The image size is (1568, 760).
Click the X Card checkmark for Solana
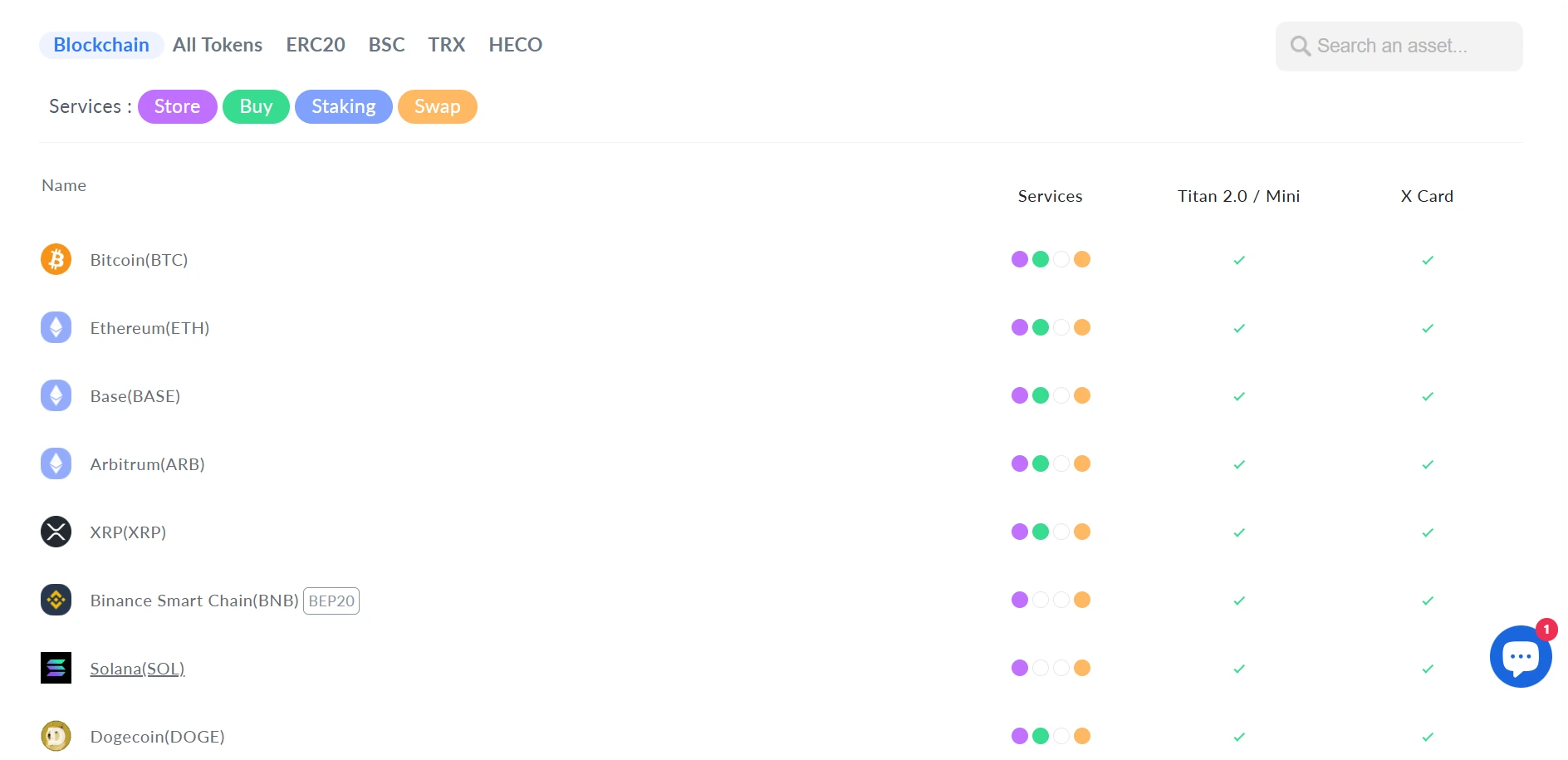[1428, 669]
